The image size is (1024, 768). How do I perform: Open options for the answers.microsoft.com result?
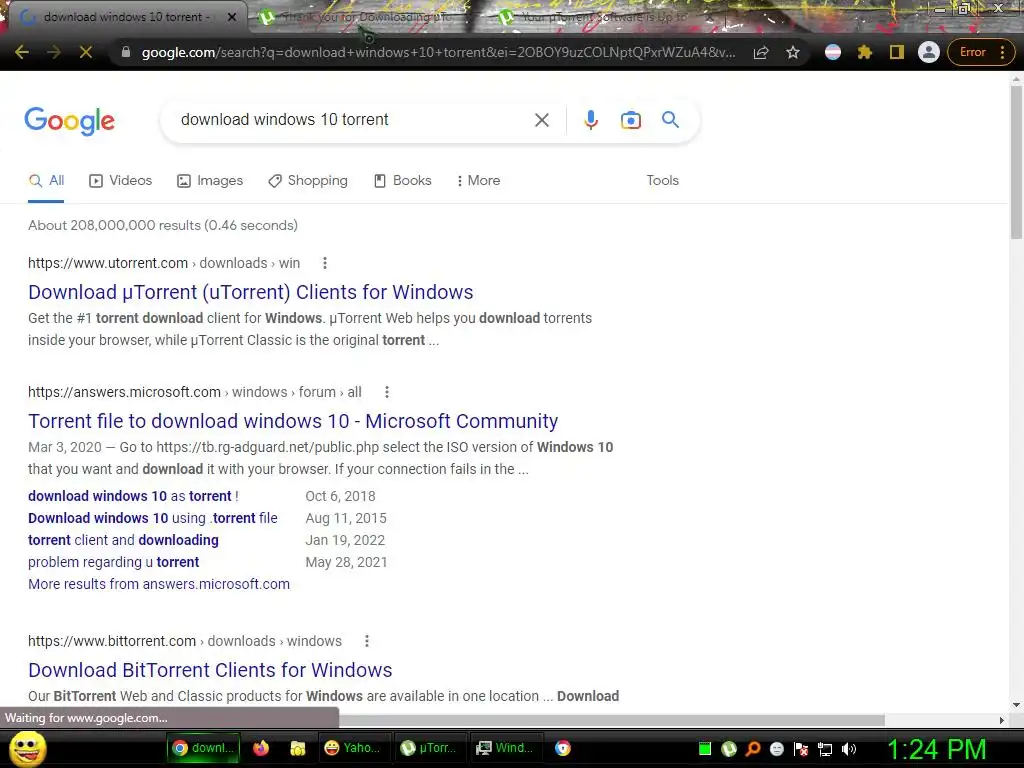point(387,392)
